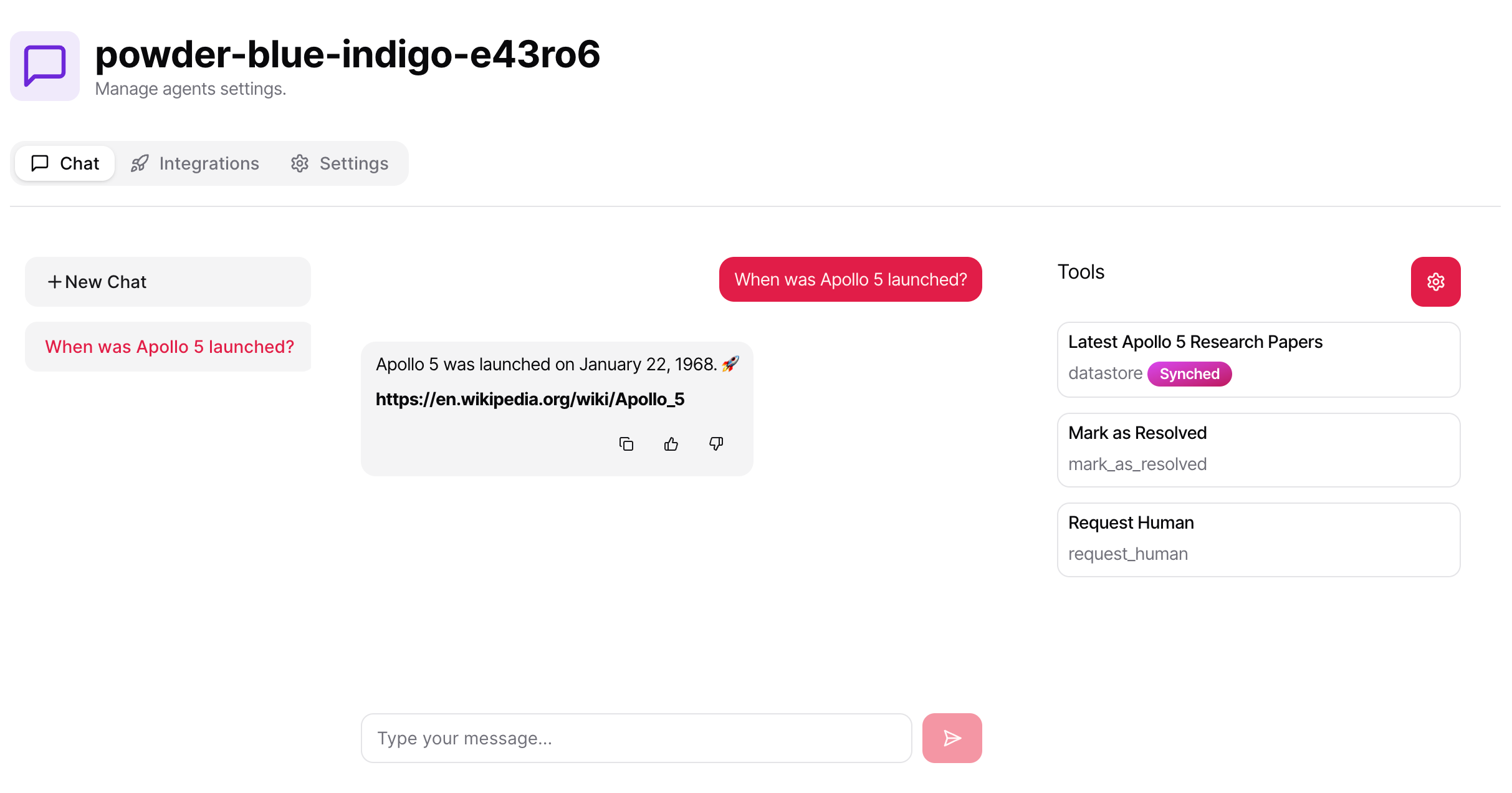
Task: Select the 'When was Apollo 5 launched?' conversation
Action: coord(168,347)
